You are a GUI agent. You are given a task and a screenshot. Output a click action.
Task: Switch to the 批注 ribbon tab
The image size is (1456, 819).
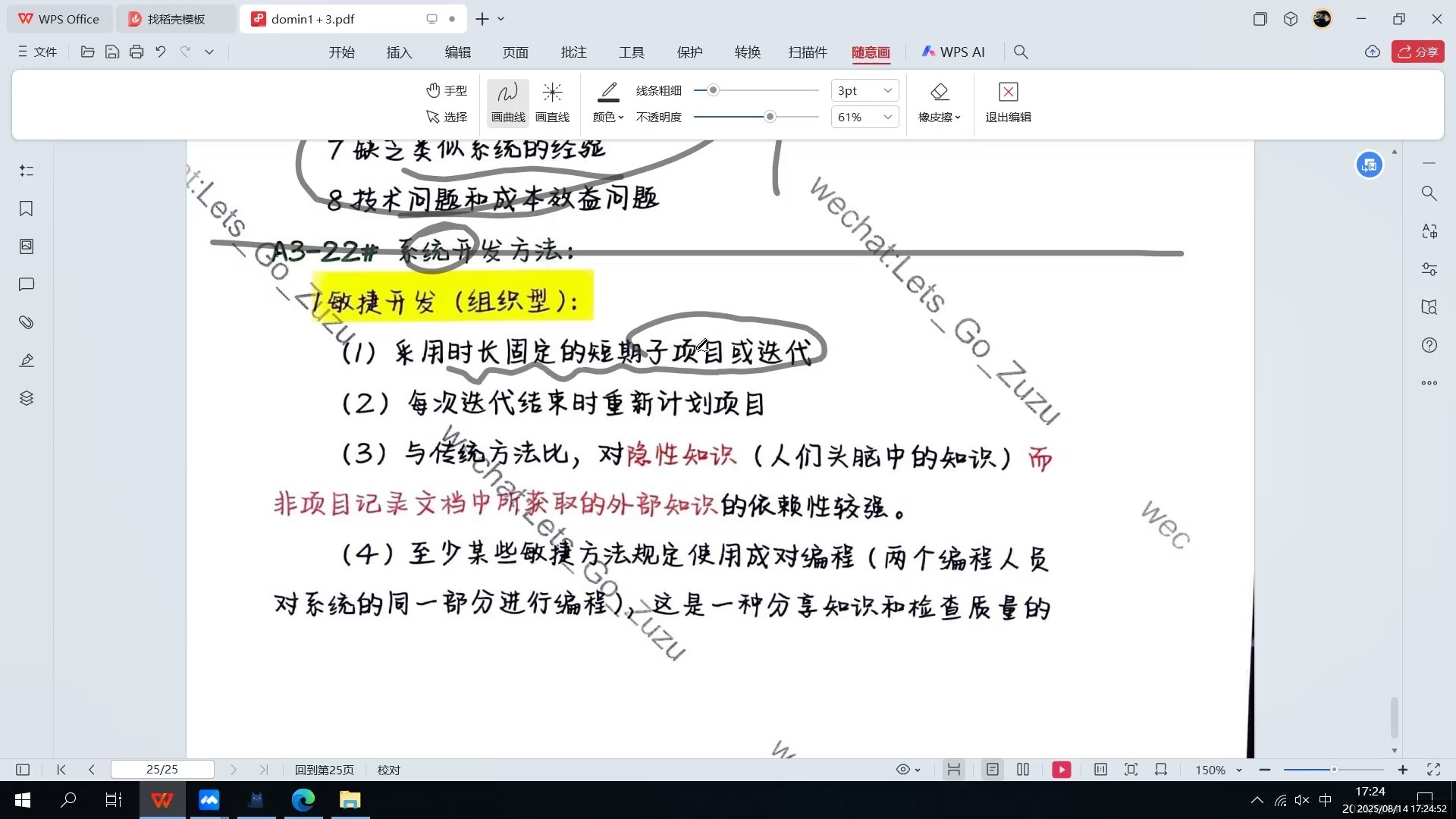click(x=573, y=52)
